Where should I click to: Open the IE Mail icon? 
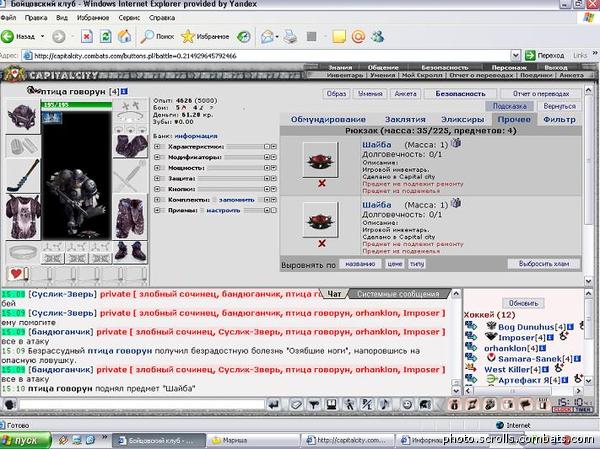click(x=267, y=37)
